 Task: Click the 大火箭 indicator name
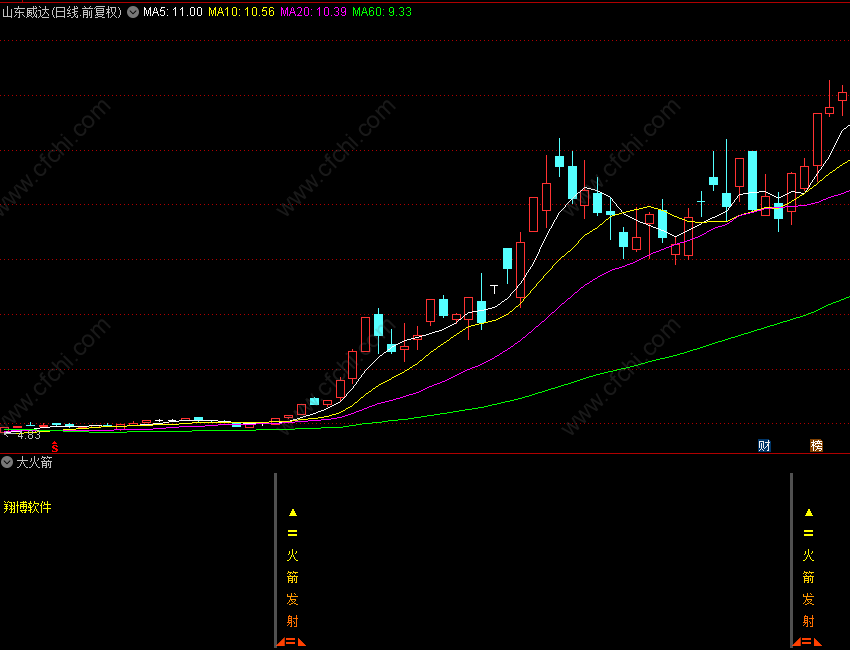pyautogui.click(x=34, y=462)
